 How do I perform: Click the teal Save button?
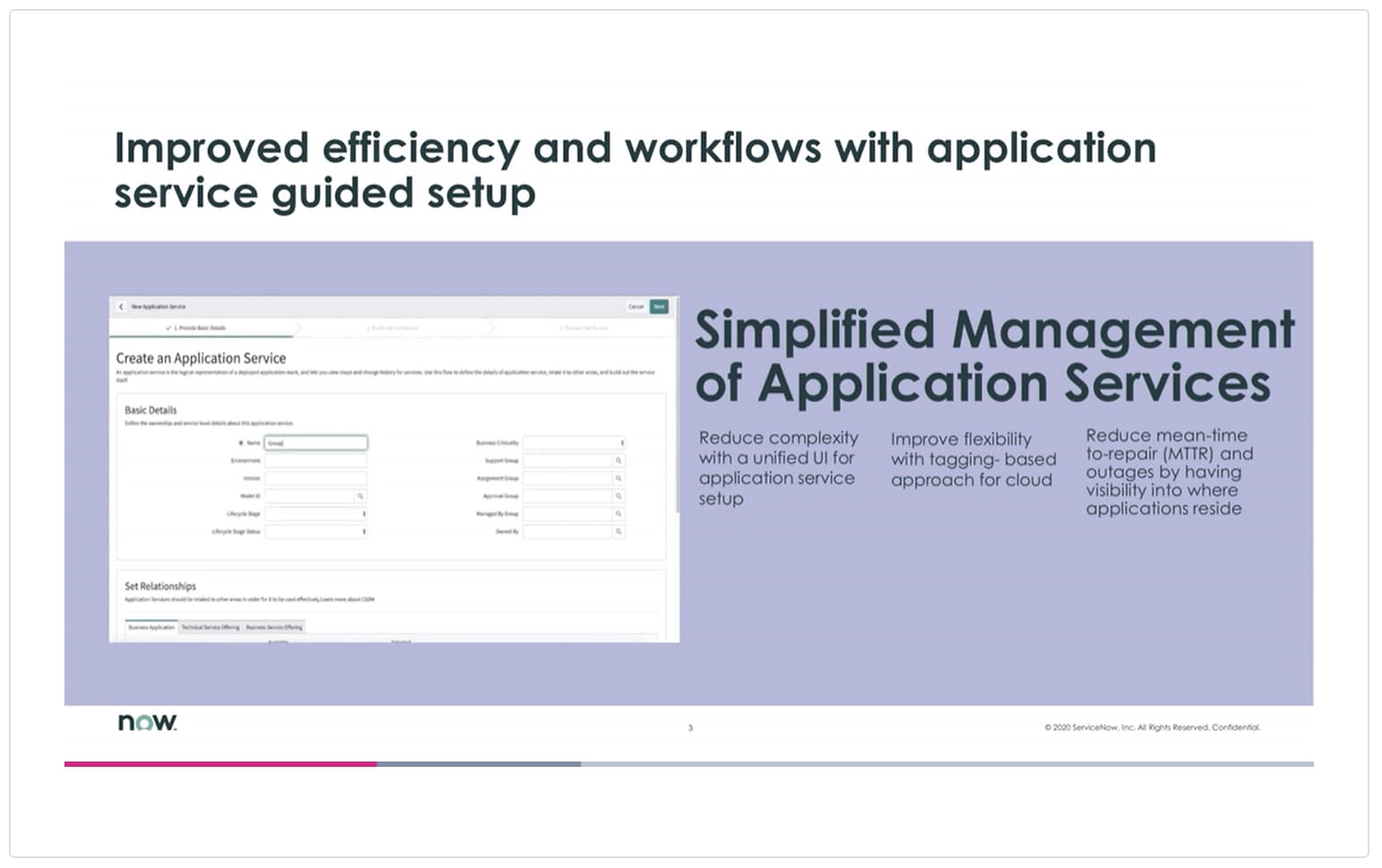(x=660, y=306)
